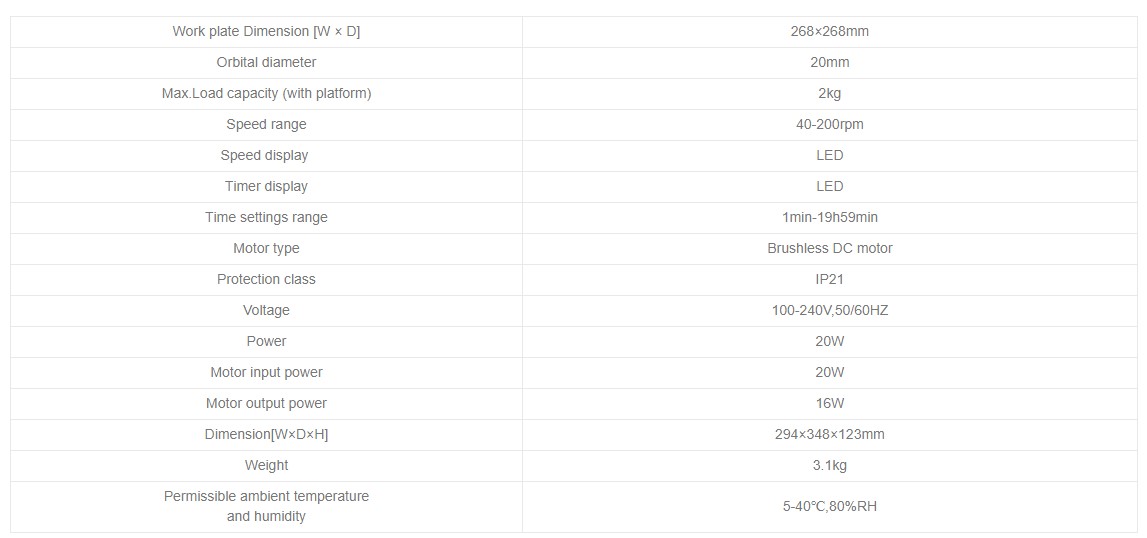This screenshot has width=1147, height=538.
Task: Select the 1min-19h59min value
Action: [x=829, y=217]
